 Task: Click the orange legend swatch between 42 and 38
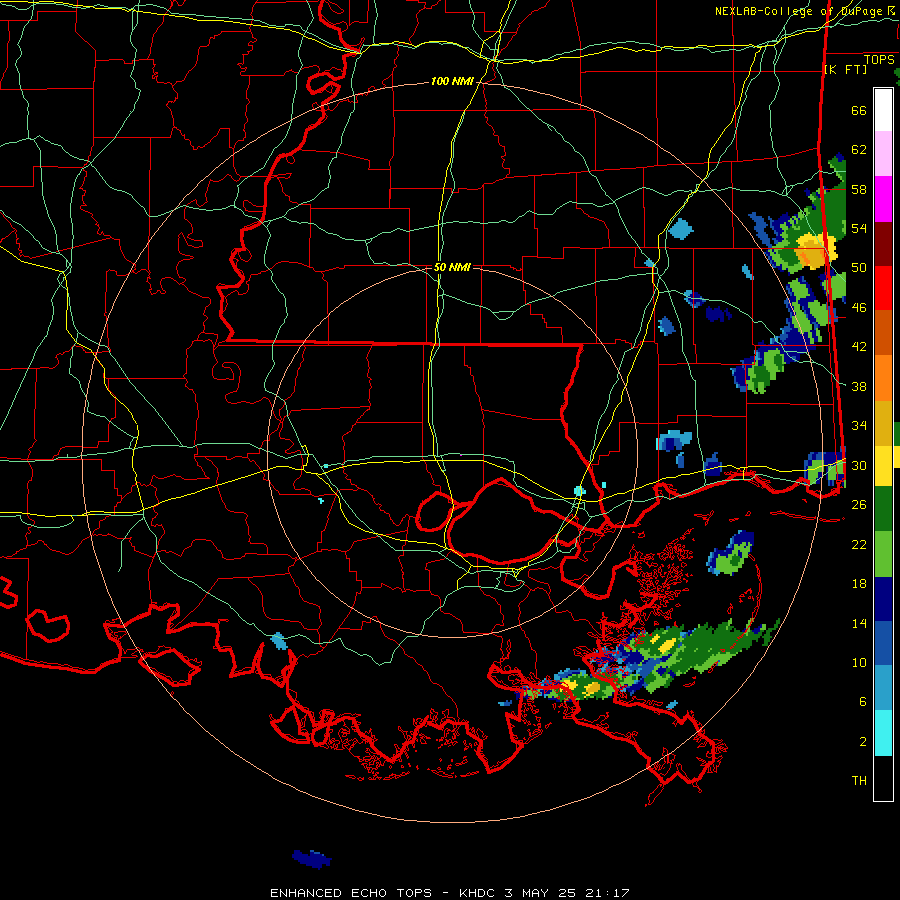pos(883,377)
